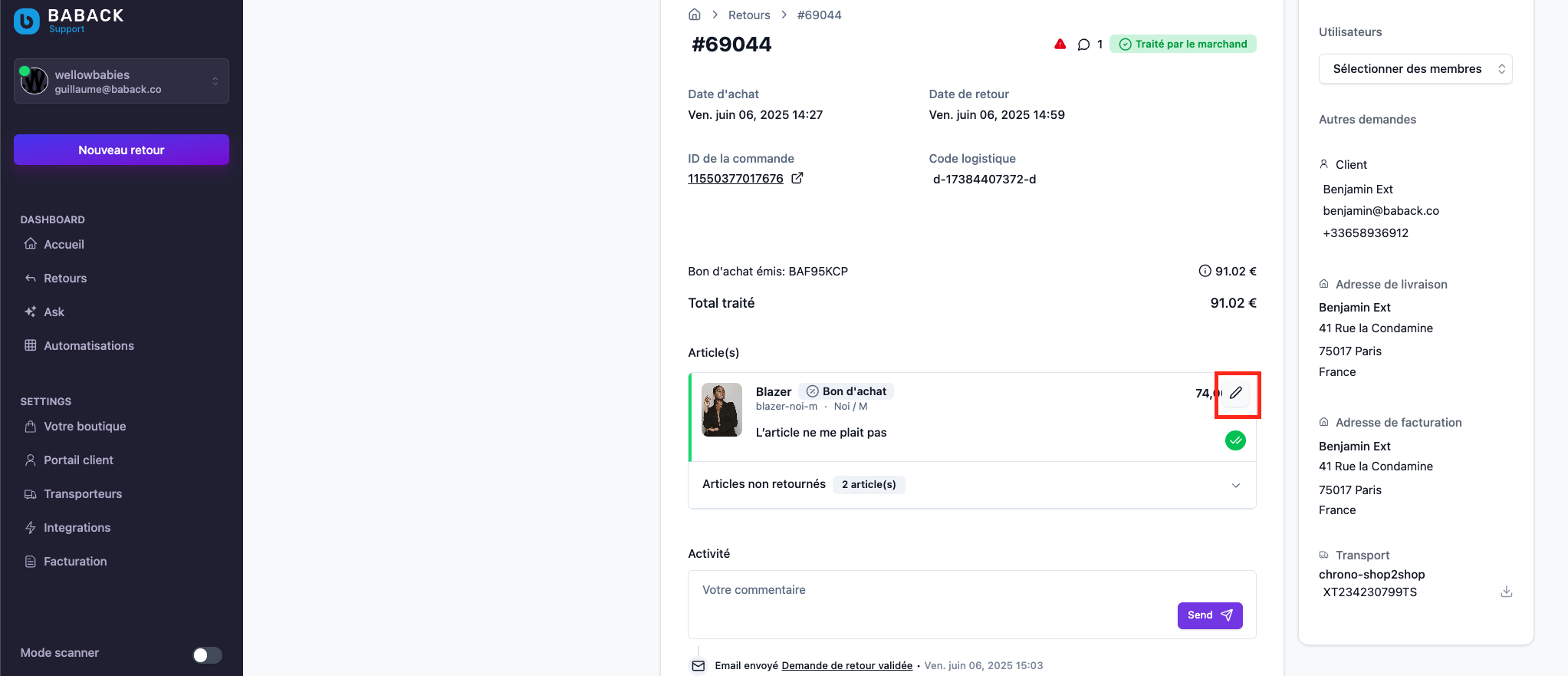Screen dimensions: 1568x676
Task: Click the Nouveau retour button
Action: pyautogui.click(x=121, y=150)
